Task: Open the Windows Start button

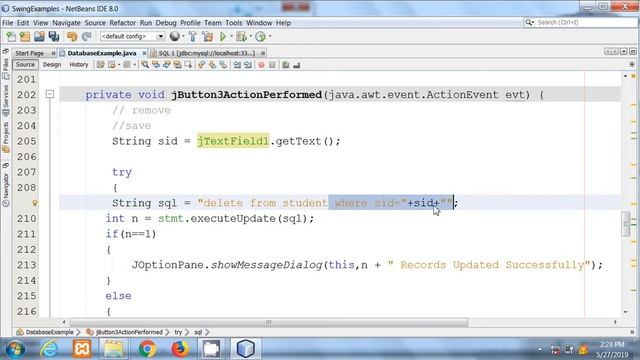Action: click(15, 349)
